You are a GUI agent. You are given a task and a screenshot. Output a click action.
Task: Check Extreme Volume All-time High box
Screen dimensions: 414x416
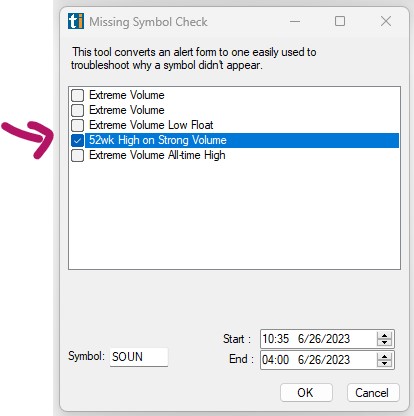click(77, 155)
